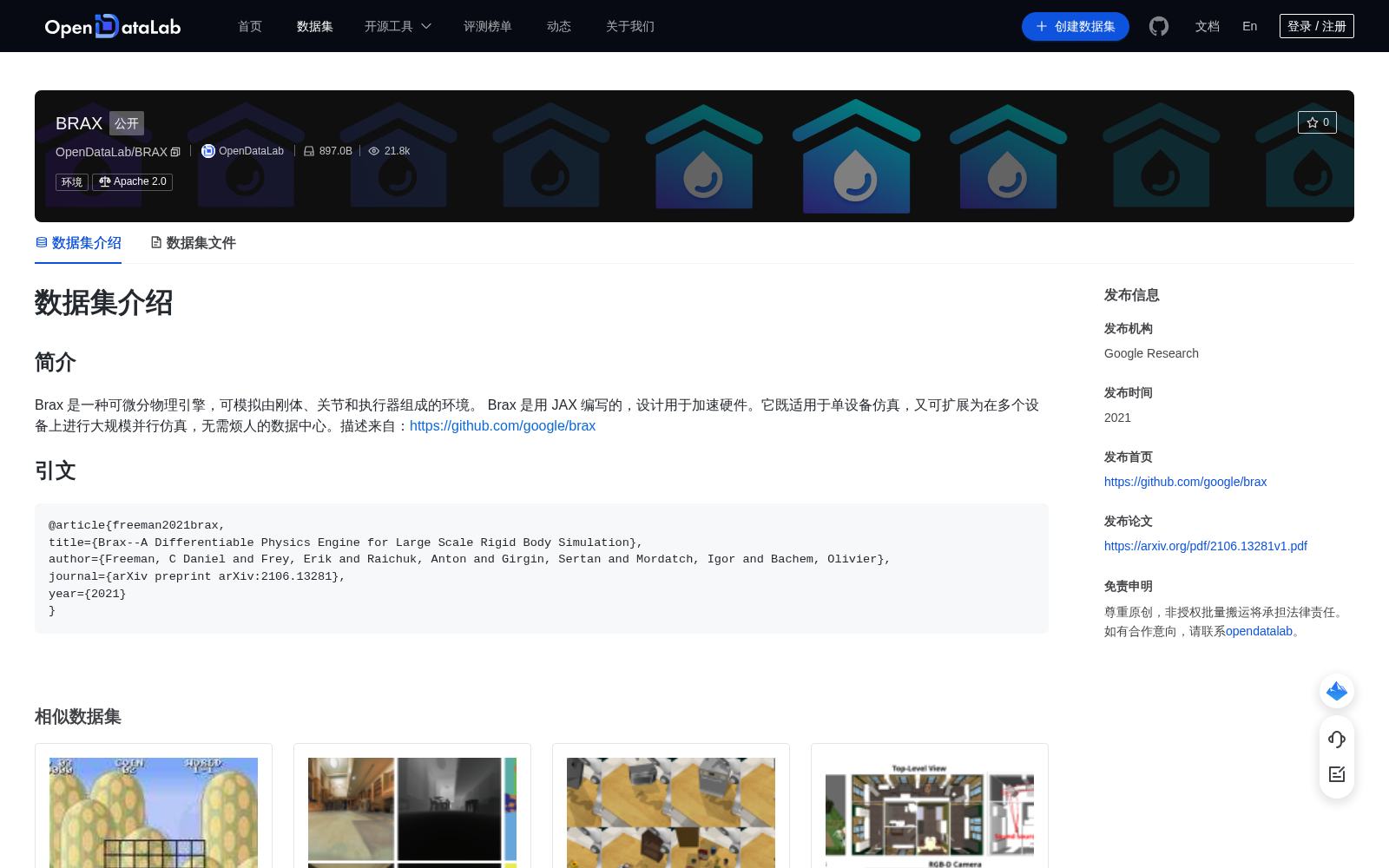Click the 环境 tag
This screenshot has width=1389, height=868.
click(72, 181)
